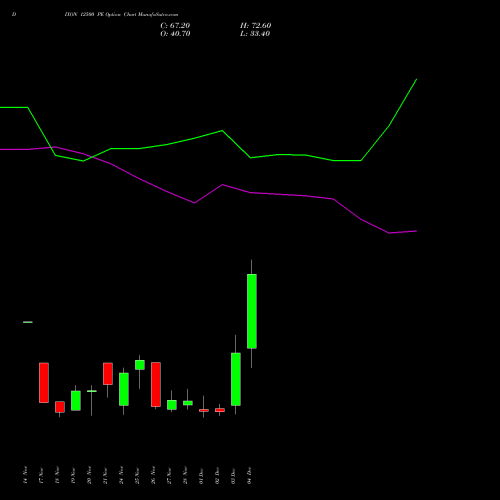Viewport: 500px width, 500px height.
Task: Click the large red 26 Nov candlestick
Action: (x=156, y=384)
